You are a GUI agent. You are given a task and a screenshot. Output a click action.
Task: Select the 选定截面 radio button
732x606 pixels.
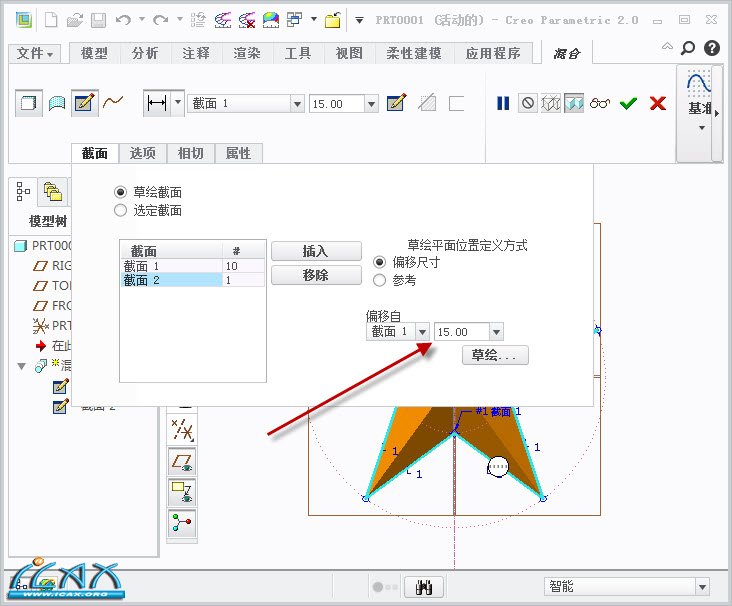pos(120,211)
